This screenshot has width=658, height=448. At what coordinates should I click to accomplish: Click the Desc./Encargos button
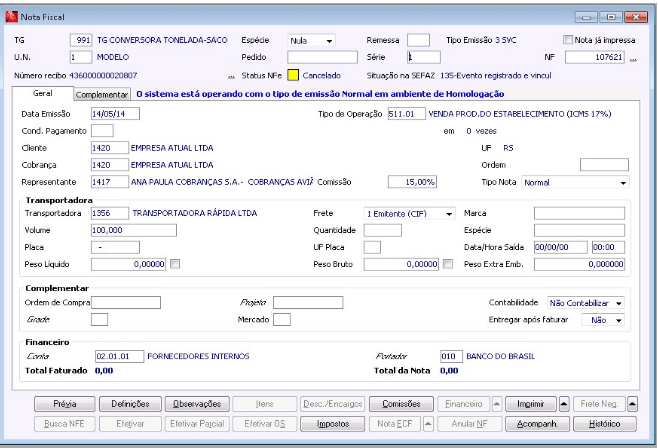[x=333, y=404]
